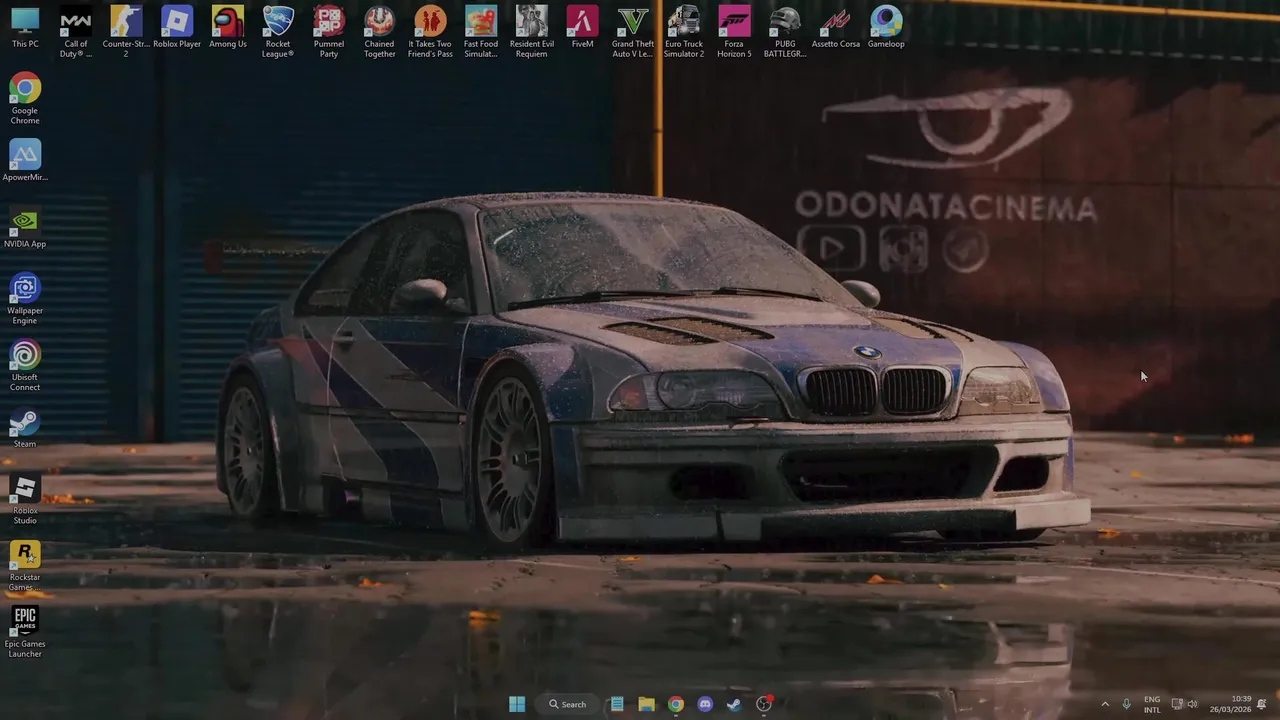Select Ubisoft Connect desktop icon
Screen dimensions: 1280x720
point(25,366)
